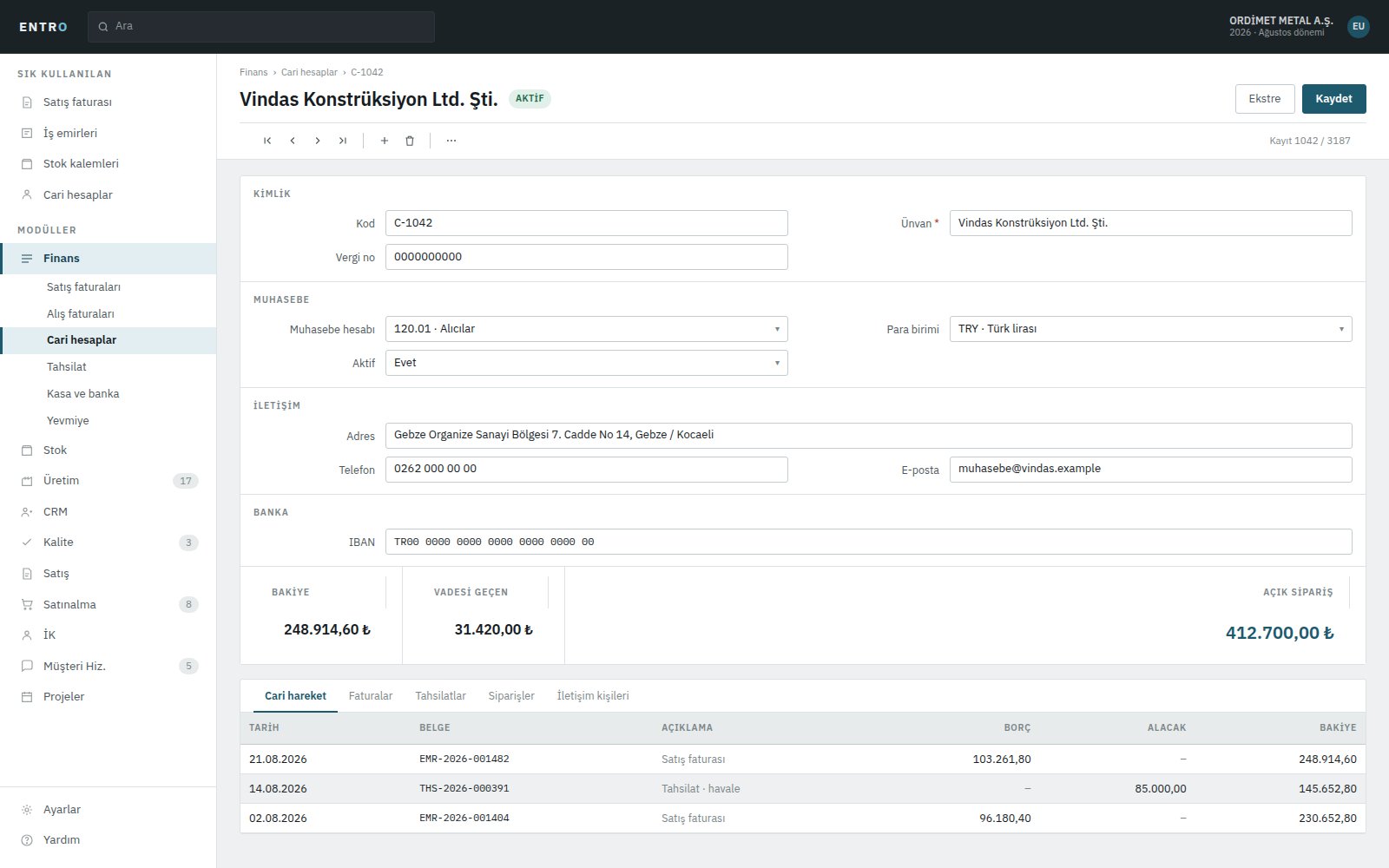Select the Projeler module

[109, 697]
